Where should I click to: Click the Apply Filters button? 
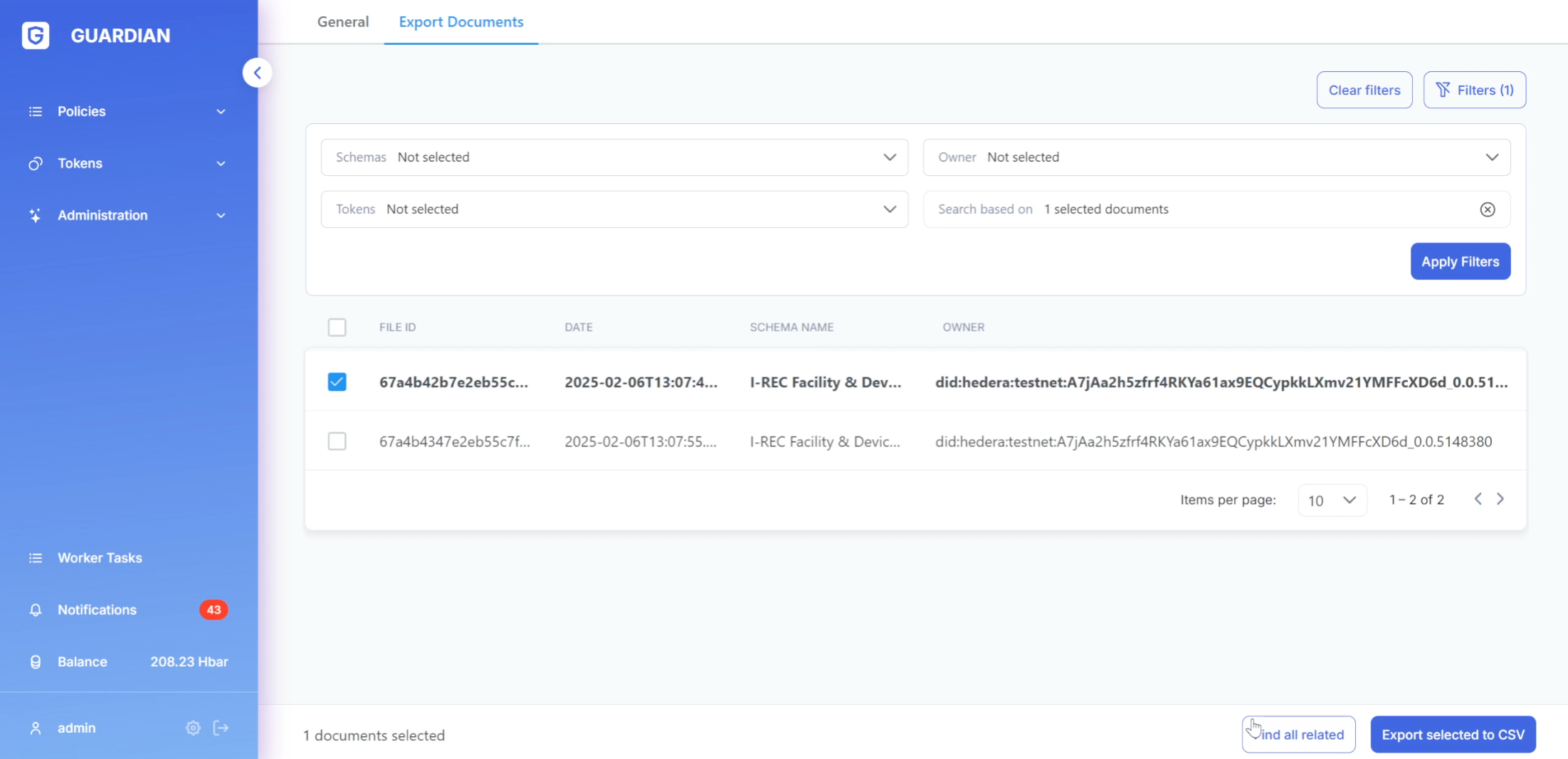point(1460,261)
